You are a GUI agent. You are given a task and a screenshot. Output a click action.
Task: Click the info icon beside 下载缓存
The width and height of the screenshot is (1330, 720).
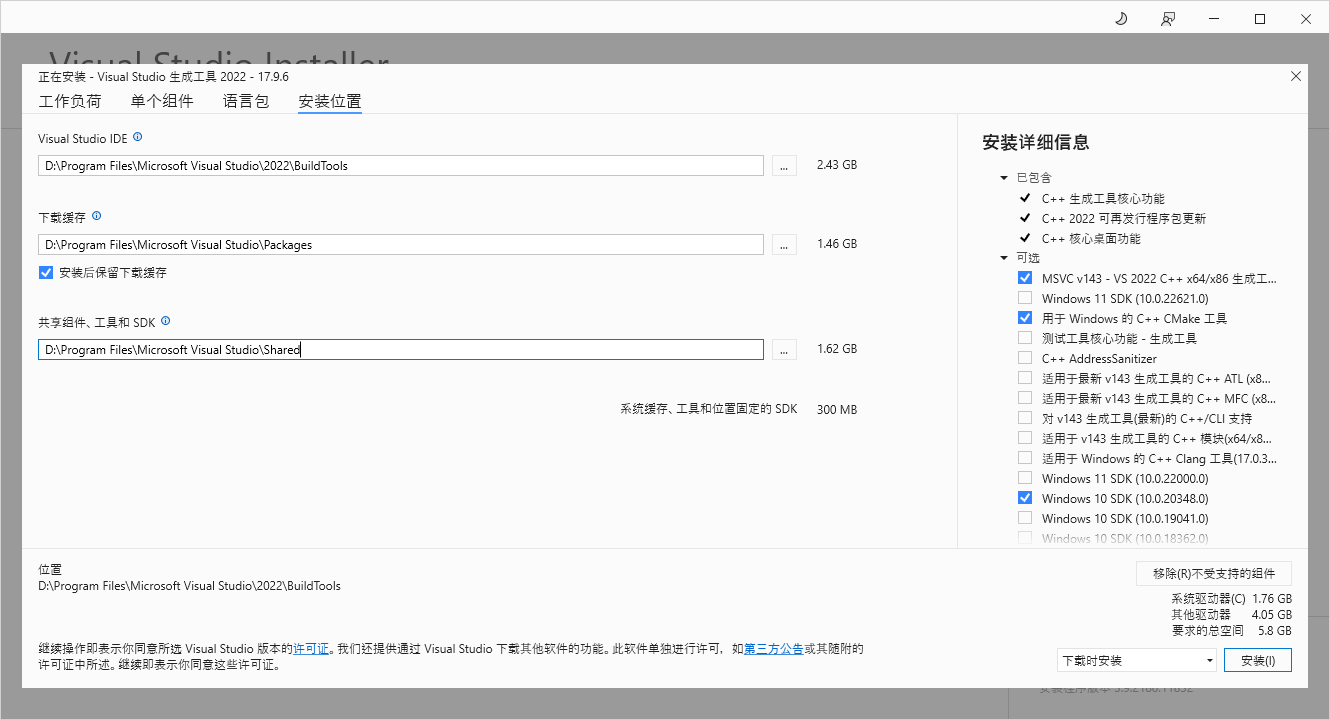tap(96, 216)
